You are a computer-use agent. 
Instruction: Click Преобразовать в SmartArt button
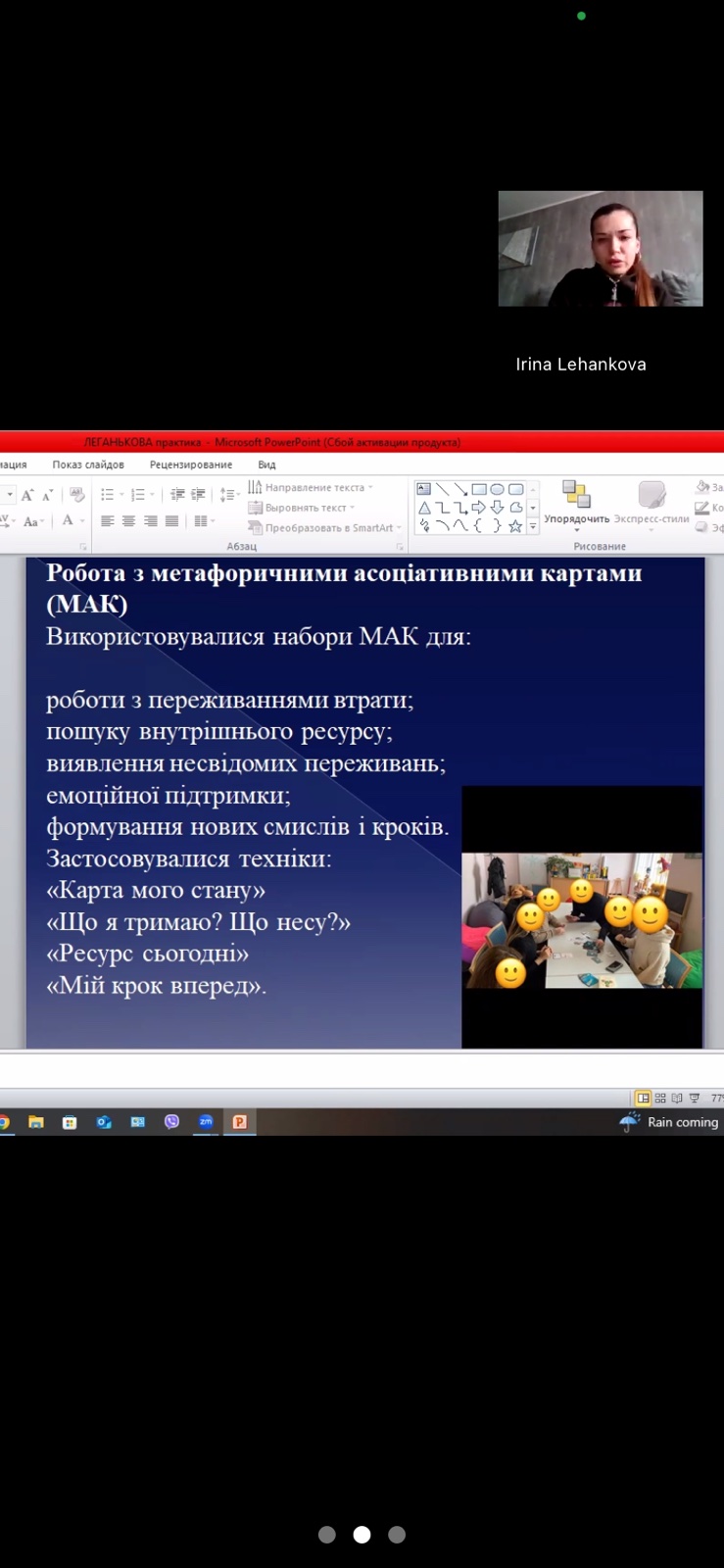[325, 527]
